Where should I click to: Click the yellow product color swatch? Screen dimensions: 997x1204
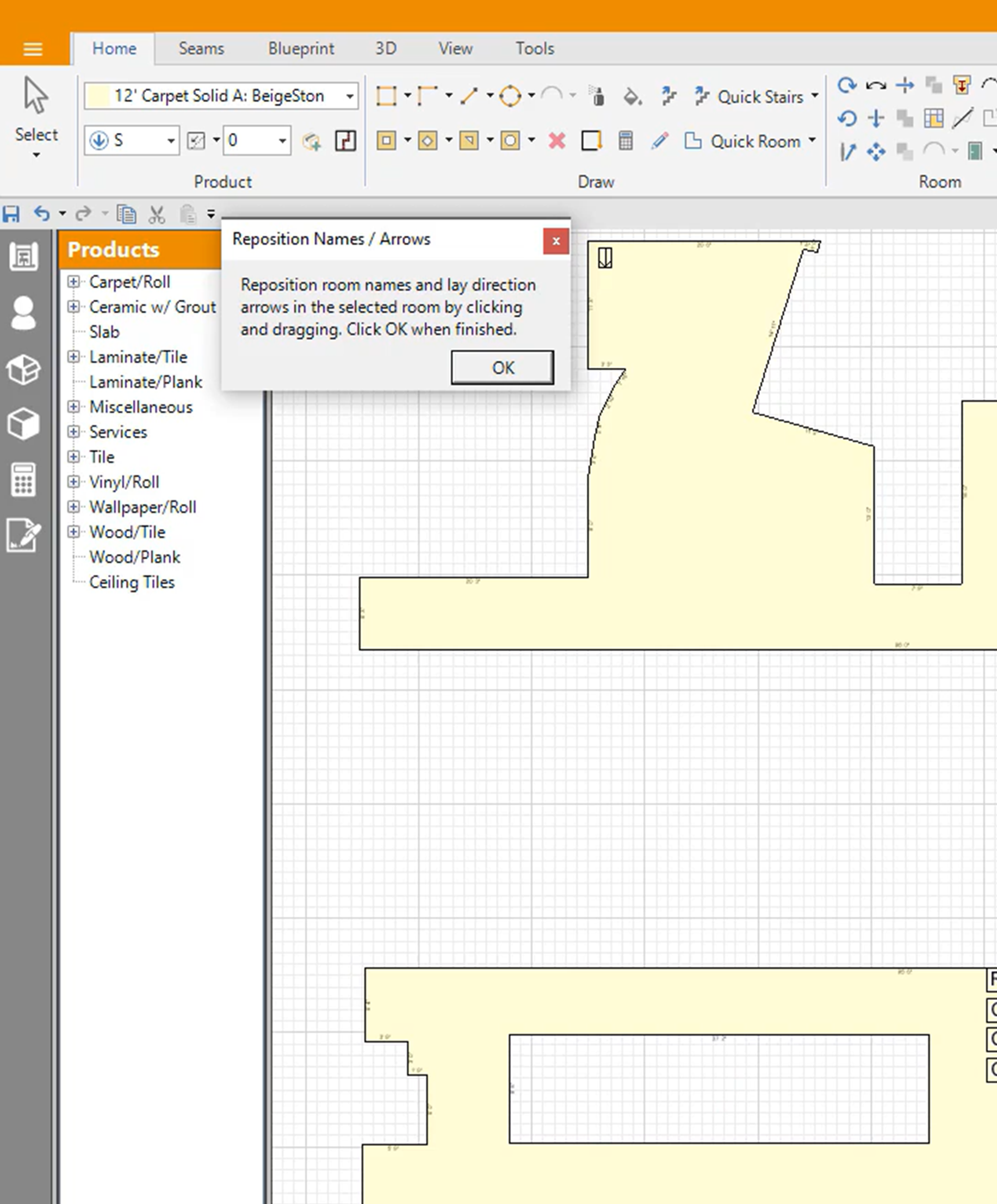point(100,96)
